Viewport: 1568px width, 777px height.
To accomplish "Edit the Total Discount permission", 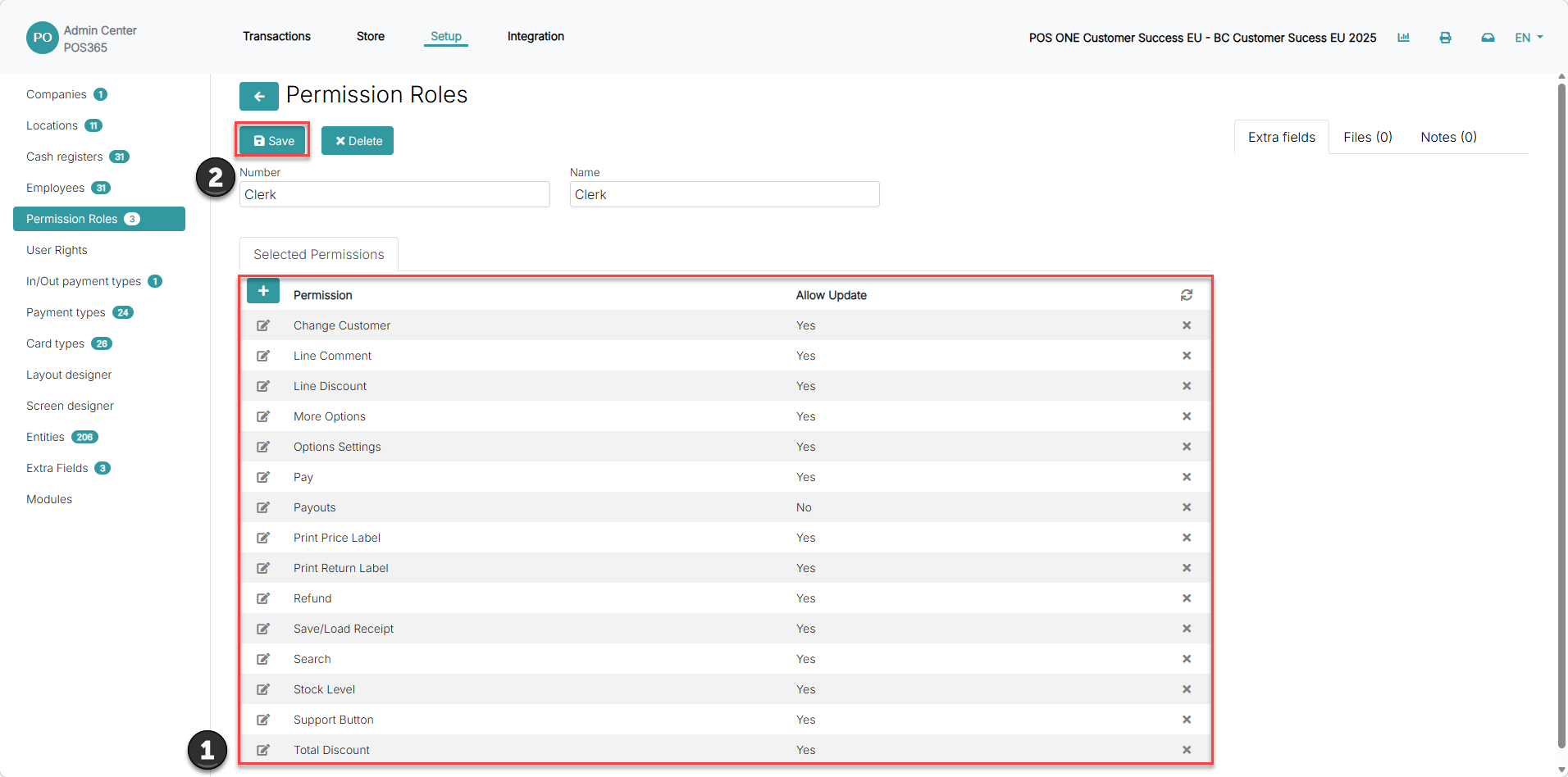I will click(263, 750).
